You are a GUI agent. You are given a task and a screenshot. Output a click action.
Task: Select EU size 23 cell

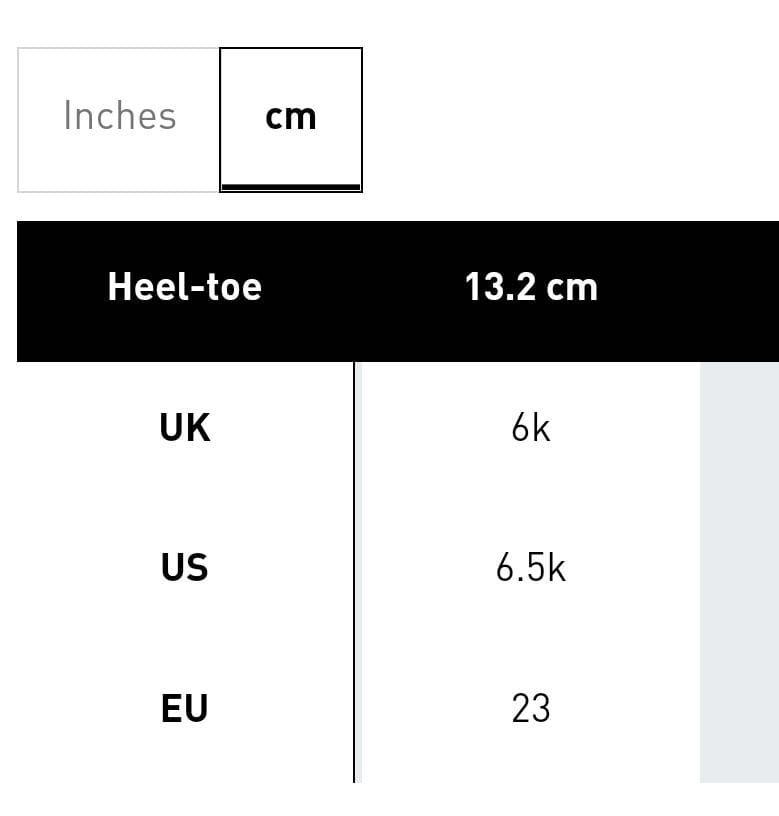pos(531,708)
